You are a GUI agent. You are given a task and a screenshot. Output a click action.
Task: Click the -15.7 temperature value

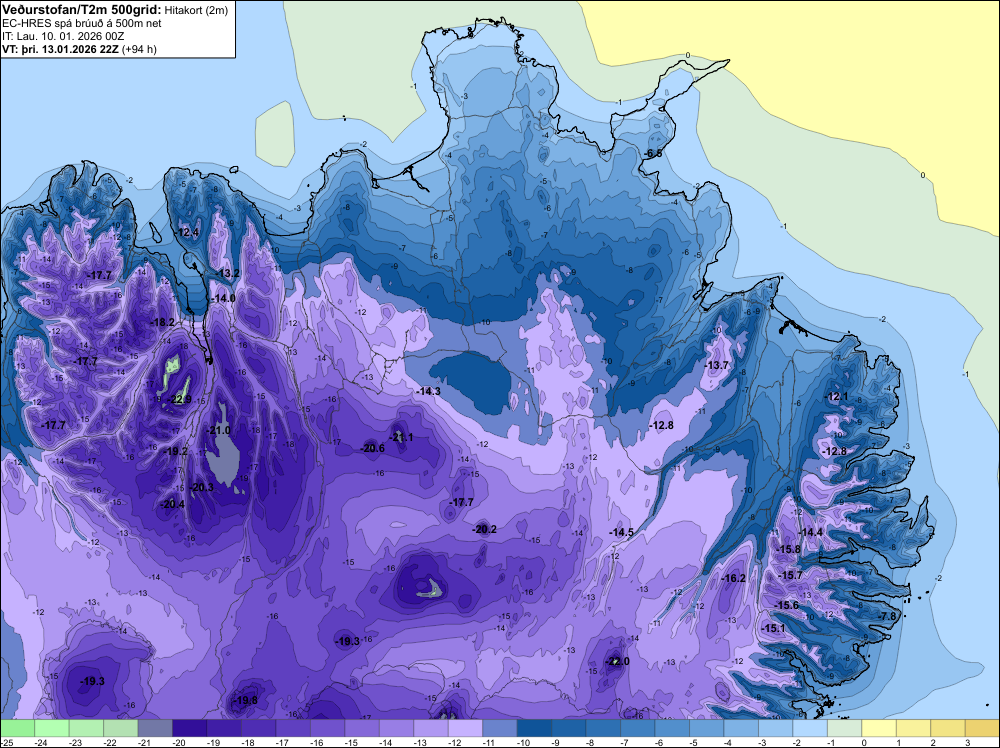(x=791, y=575)
